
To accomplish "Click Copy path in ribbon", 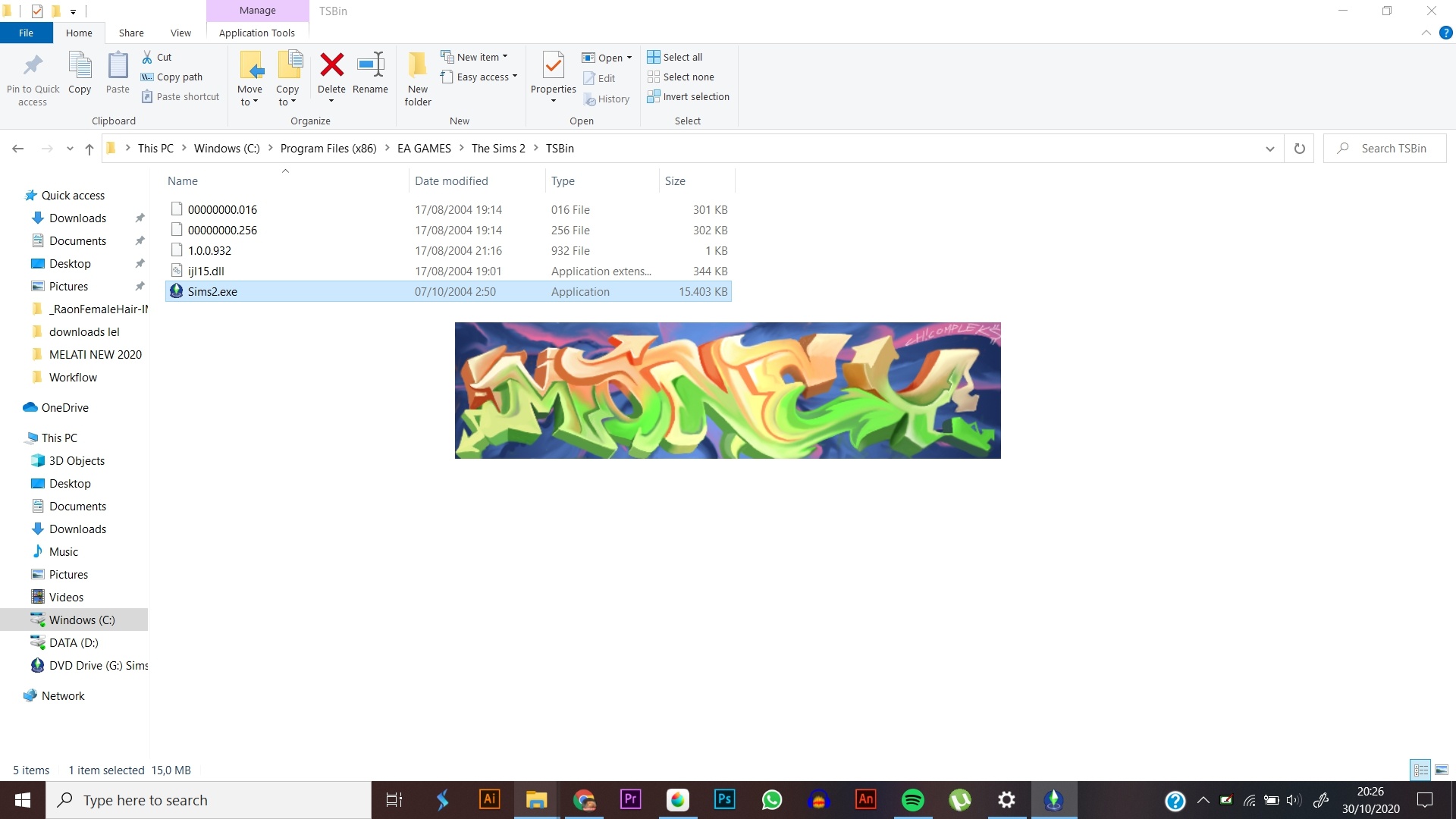I will pyautogui.click(x=171, y=77).
